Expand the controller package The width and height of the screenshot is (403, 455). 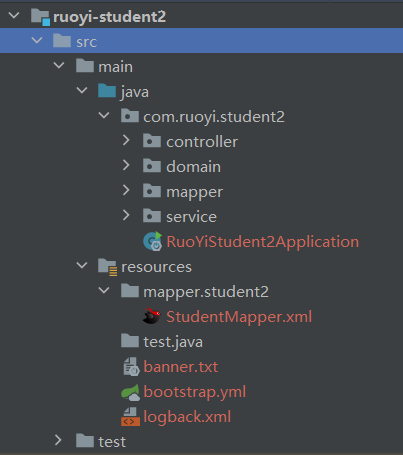click(x=126, y=140)
